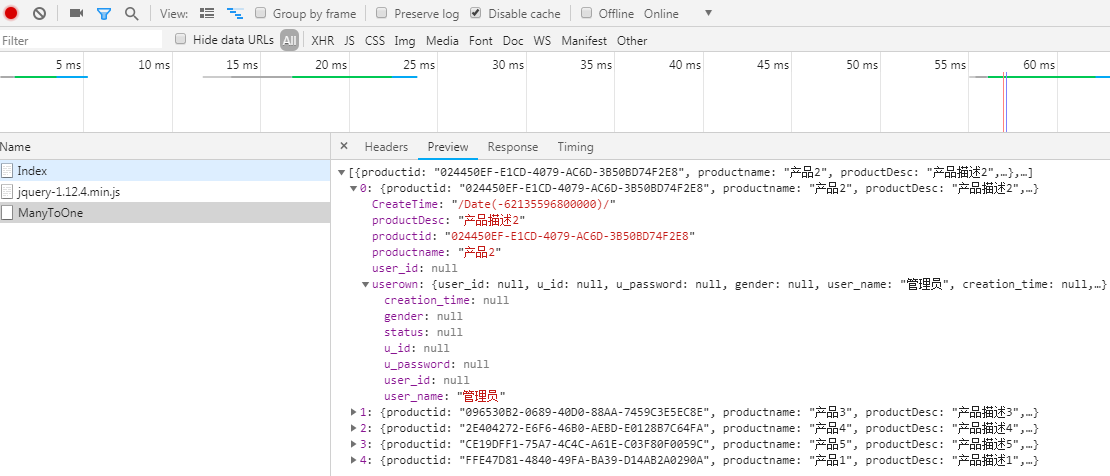Click the Index file icon
This screenshot has height=476, width=1110.
coord(7,171)
